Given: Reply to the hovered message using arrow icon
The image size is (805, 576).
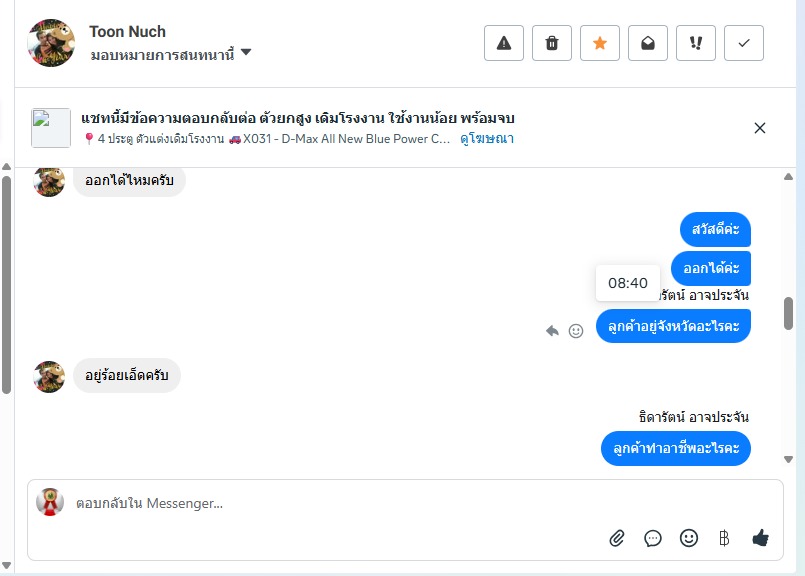Looking at the screenshot, I should click(552, 331).
